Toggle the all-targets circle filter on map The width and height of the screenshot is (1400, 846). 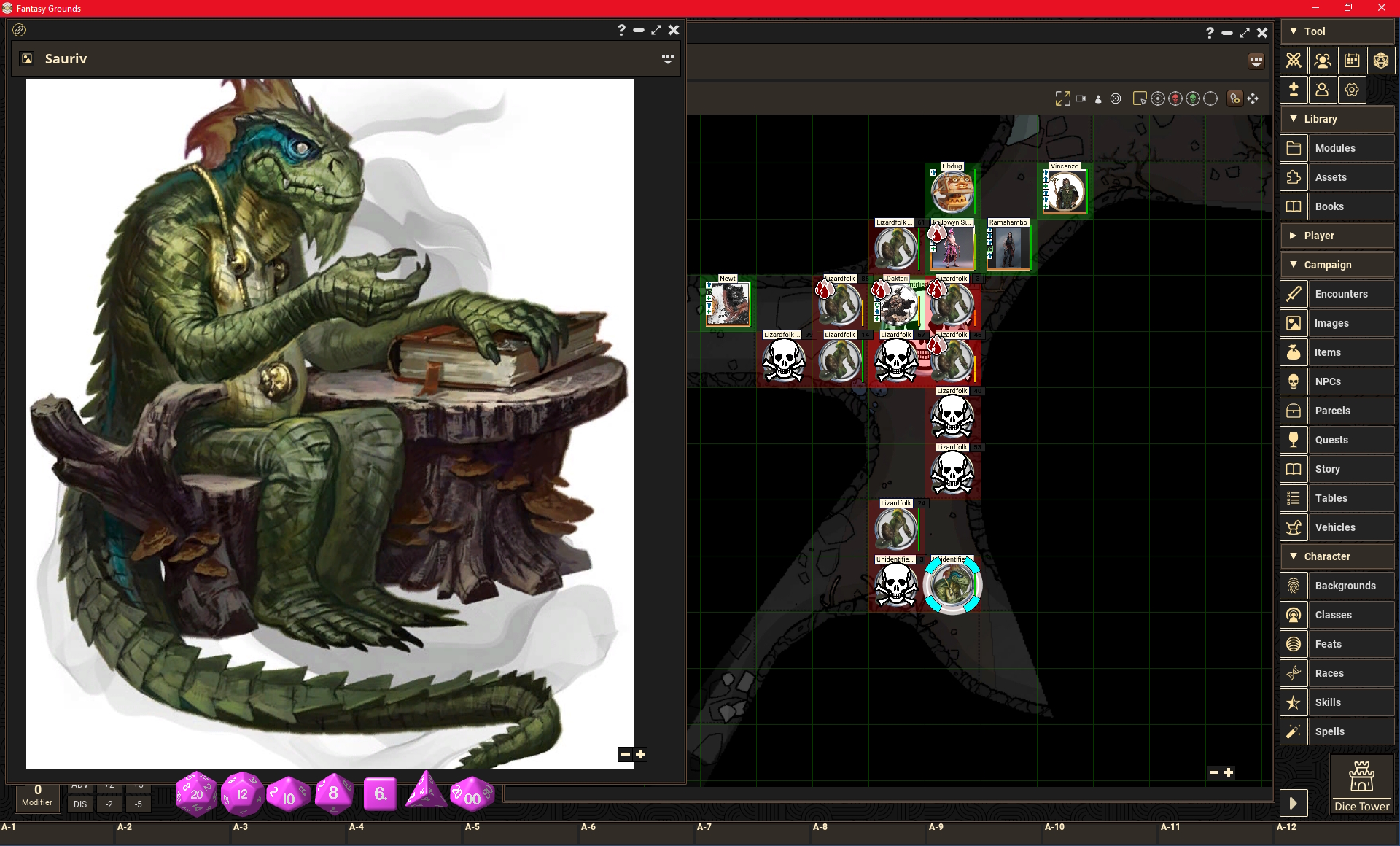(x=1158, y=98)
